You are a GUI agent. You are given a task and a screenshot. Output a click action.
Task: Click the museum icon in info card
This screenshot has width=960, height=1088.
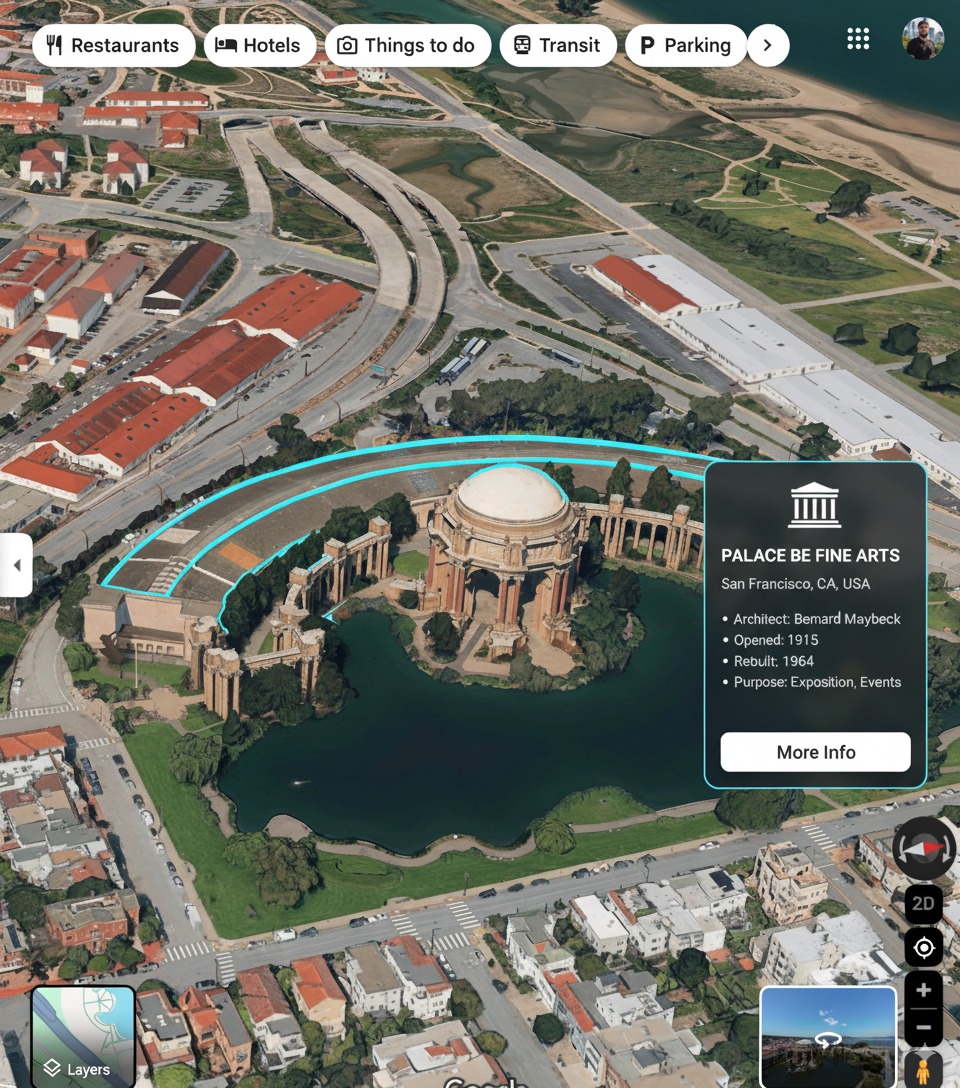pyautogui.click(x=815, y=505)
